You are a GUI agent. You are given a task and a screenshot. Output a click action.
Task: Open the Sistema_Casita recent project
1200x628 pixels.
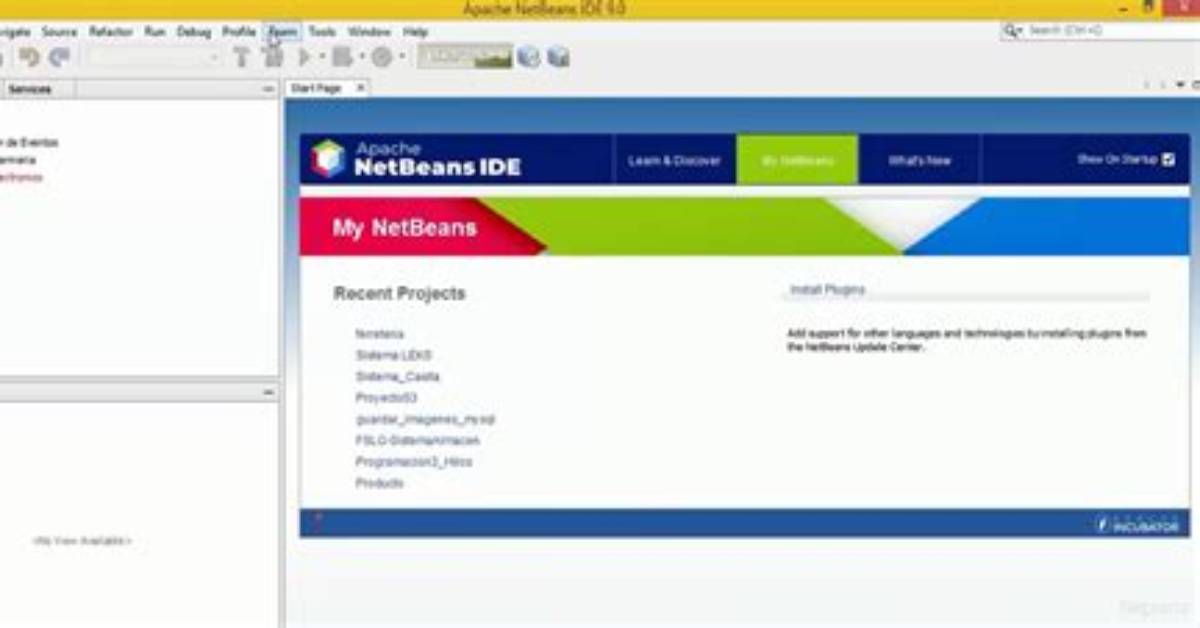[397, 377]
